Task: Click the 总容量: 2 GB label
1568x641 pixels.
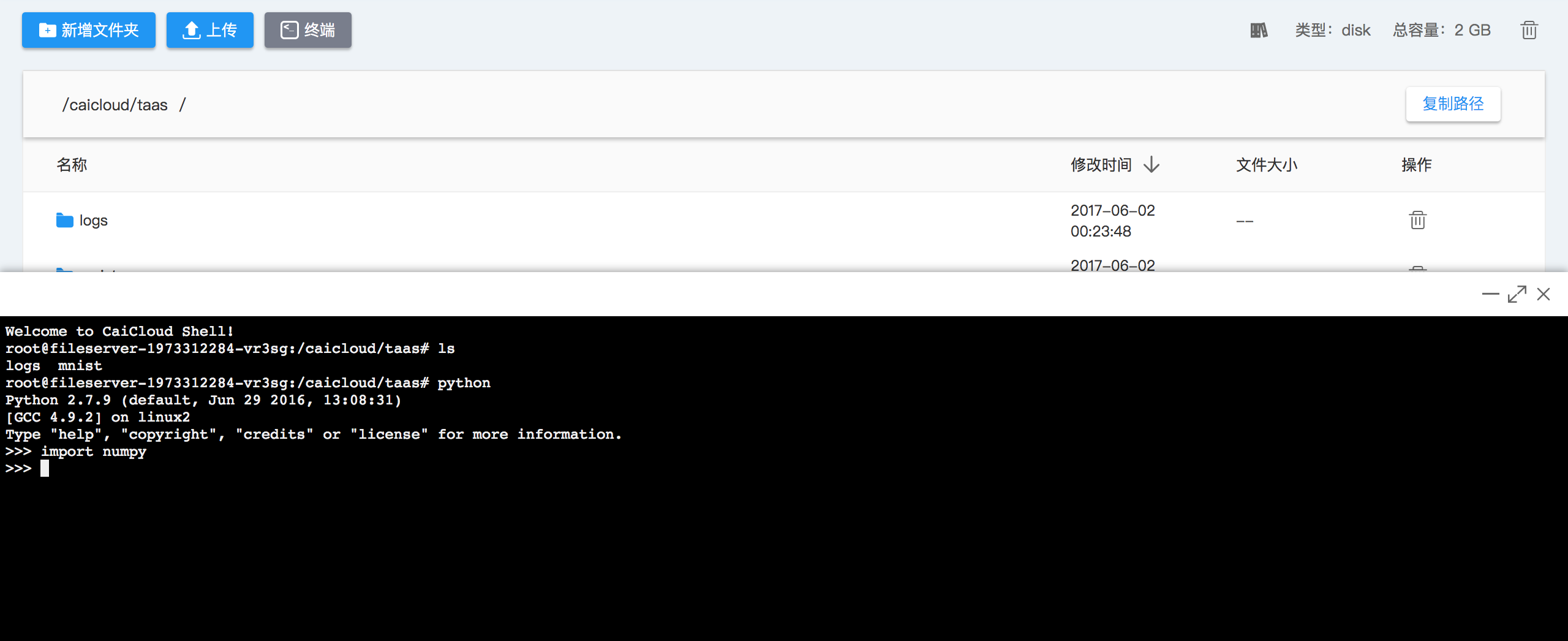Action: (x=1441, y=30)
